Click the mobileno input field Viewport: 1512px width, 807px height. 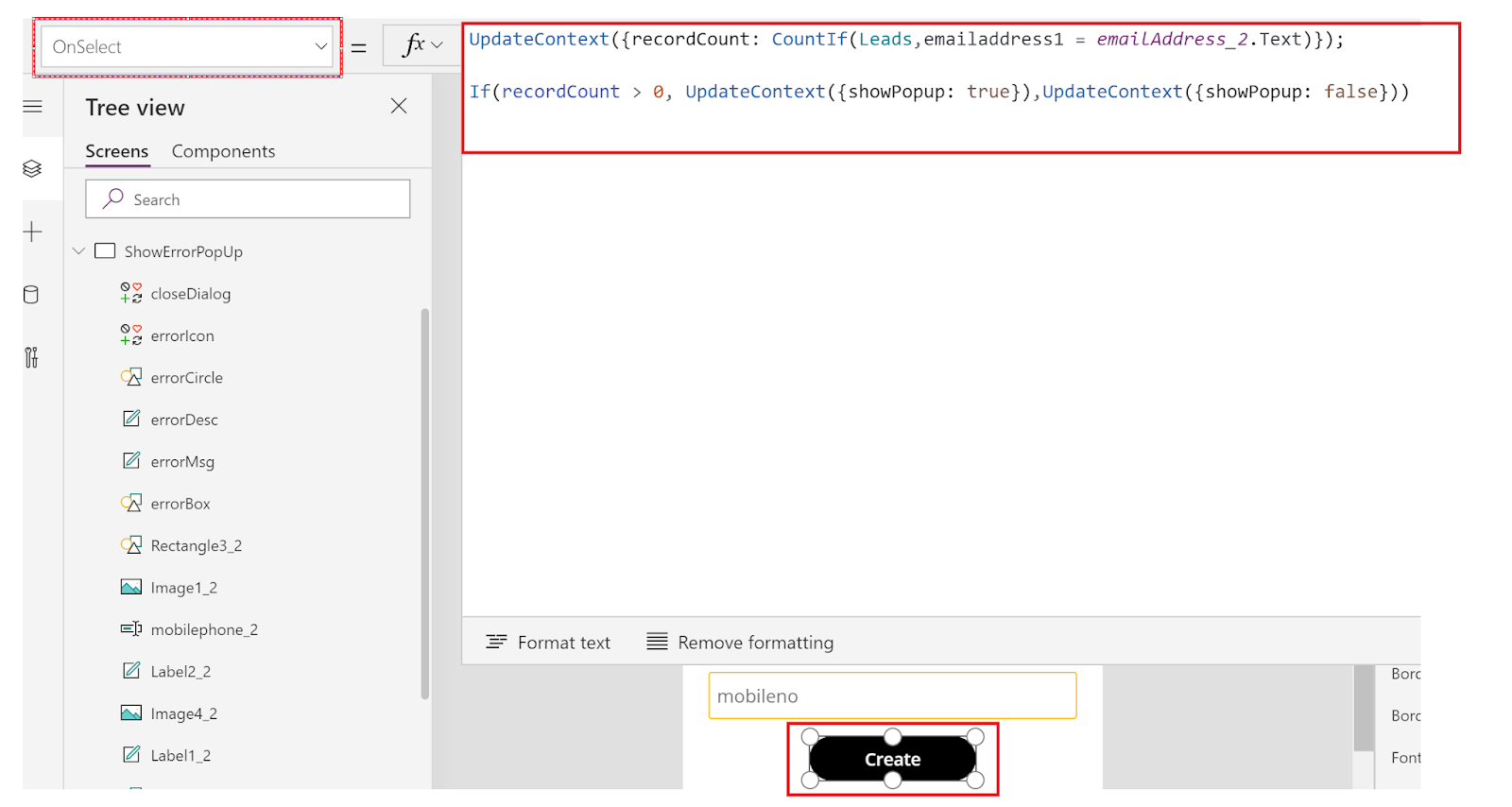[x=892, y=695]
